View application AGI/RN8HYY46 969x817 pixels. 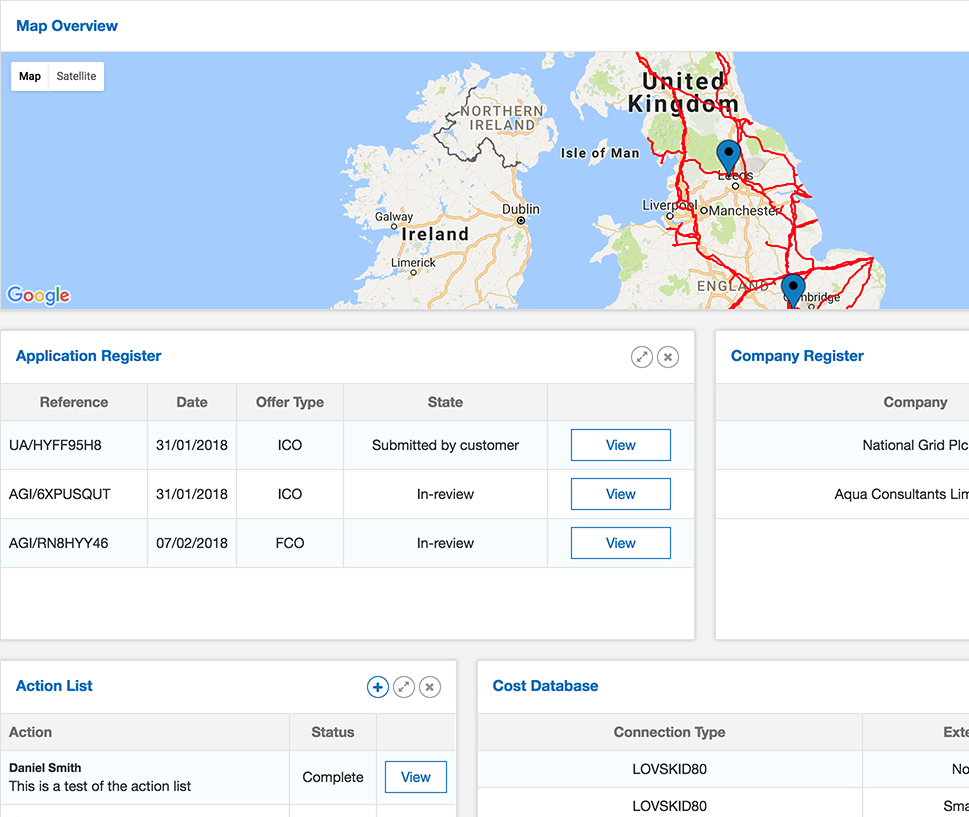point(620,544)
